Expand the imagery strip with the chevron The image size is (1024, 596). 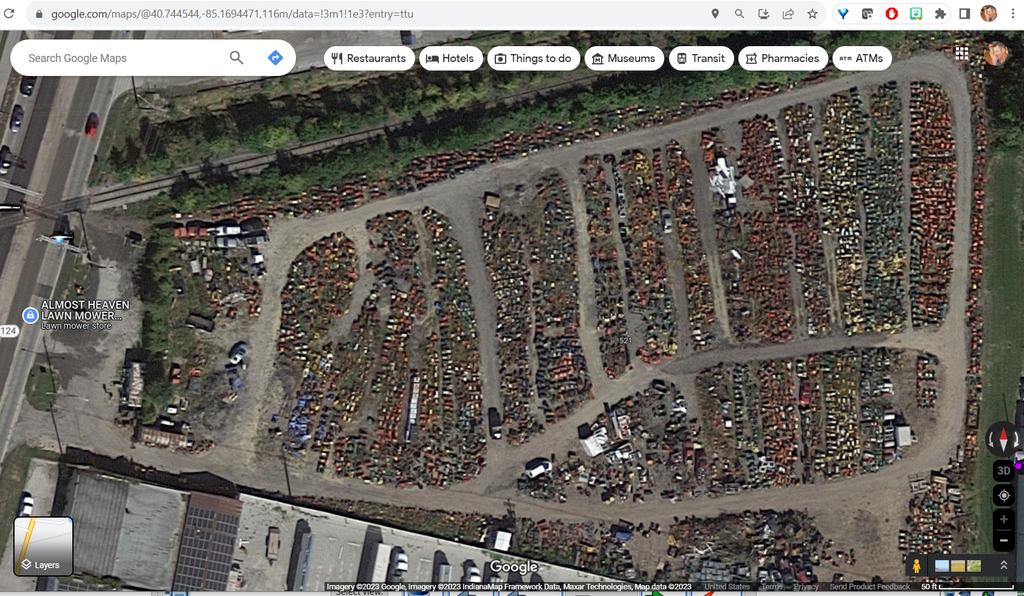point(1004,565)
